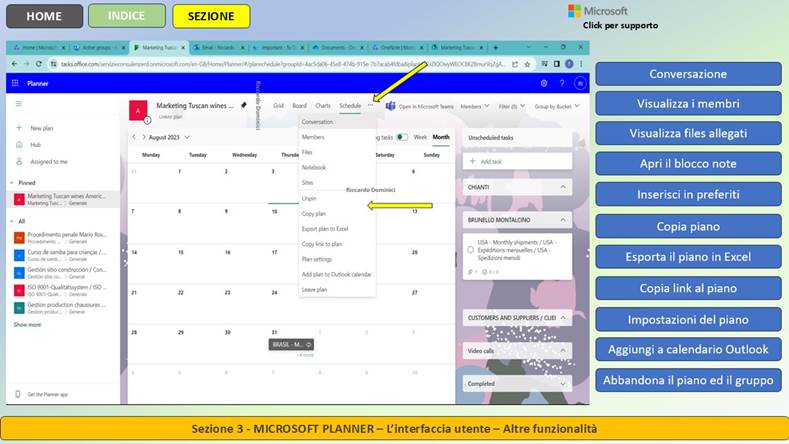The width and height of the screenshot is (789, 444).
Task: Switch calendar to Month view
Action: (441, 137)
